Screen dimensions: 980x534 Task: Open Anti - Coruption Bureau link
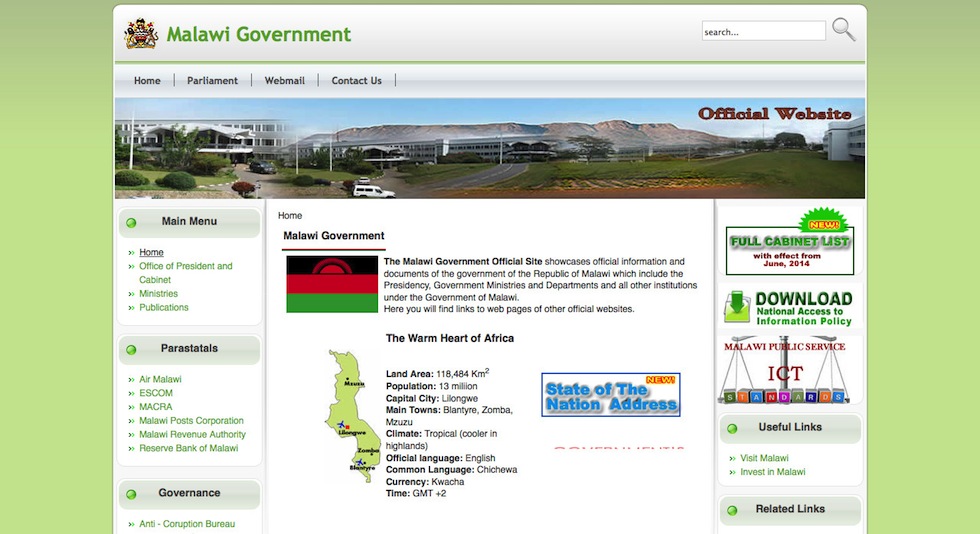[x=187, y=523]
